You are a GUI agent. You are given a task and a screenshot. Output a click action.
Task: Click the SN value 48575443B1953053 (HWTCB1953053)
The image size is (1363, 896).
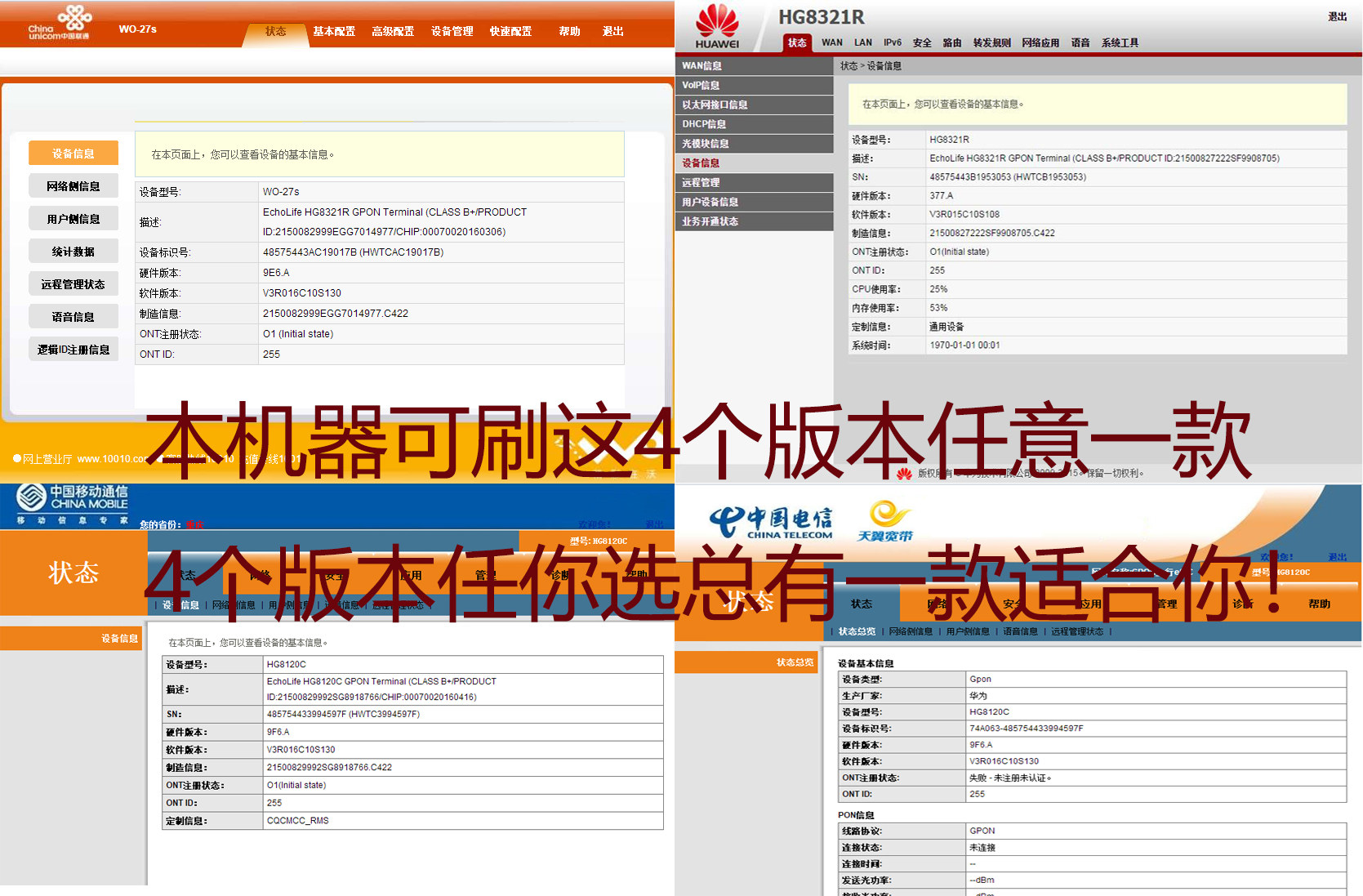pyautogui.click(x=1008, y=177)
